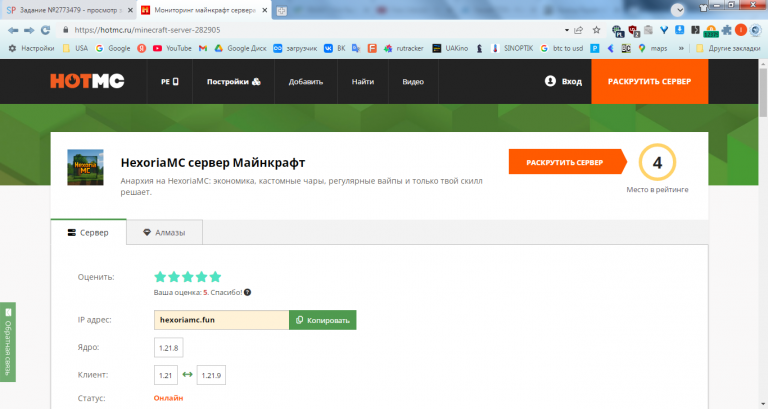Switch to the Сервер tab

[88, 232]
